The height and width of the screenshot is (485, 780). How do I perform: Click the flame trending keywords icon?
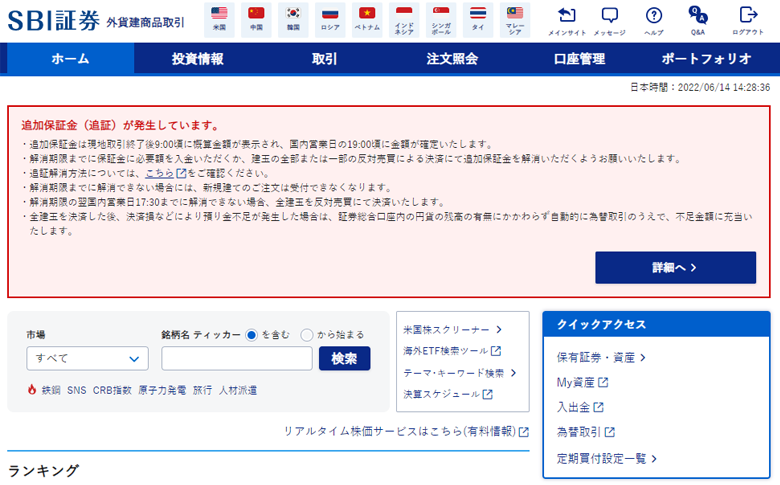[32, 389]
